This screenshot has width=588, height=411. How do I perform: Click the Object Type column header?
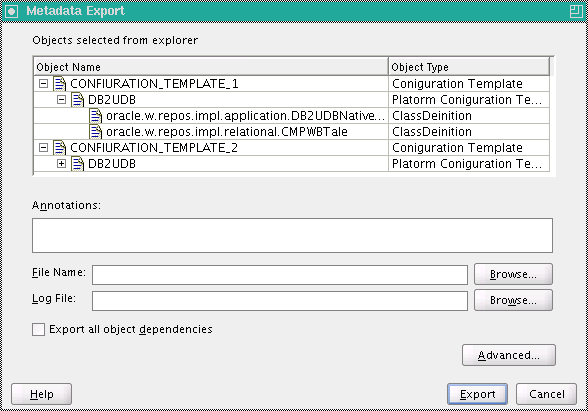coord(469,67)
